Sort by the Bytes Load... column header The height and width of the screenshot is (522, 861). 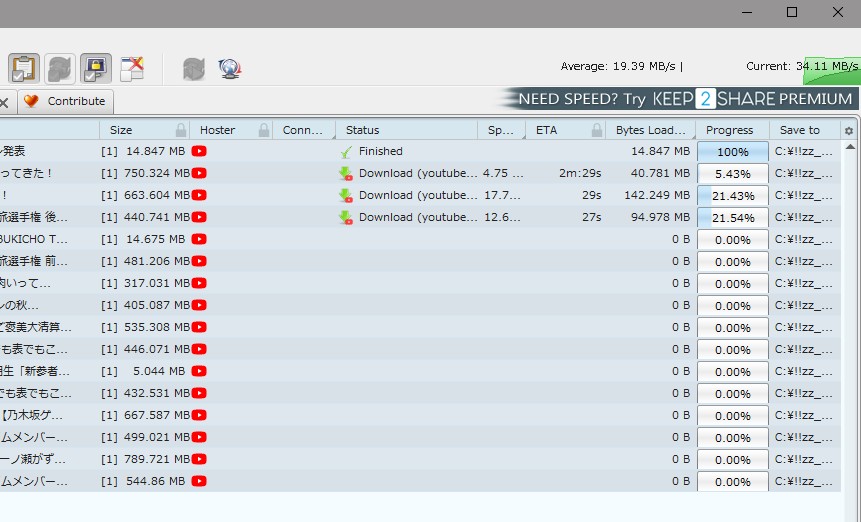point(651,130)
